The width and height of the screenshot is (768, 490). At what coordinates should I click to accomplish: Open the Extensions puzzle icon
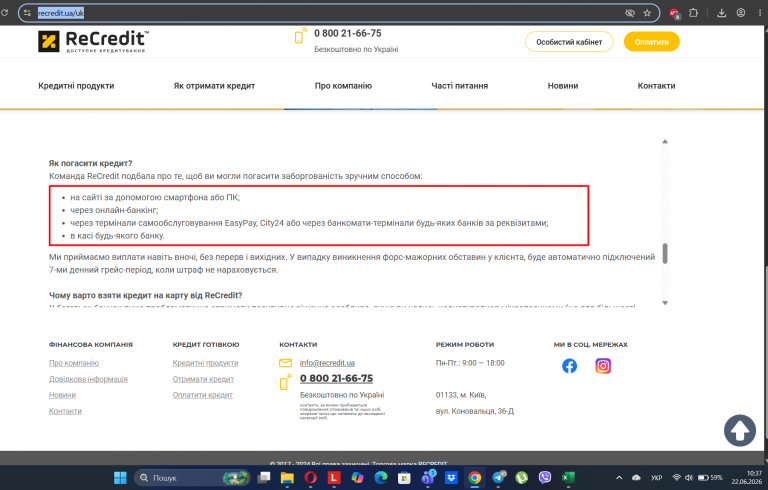693,13
